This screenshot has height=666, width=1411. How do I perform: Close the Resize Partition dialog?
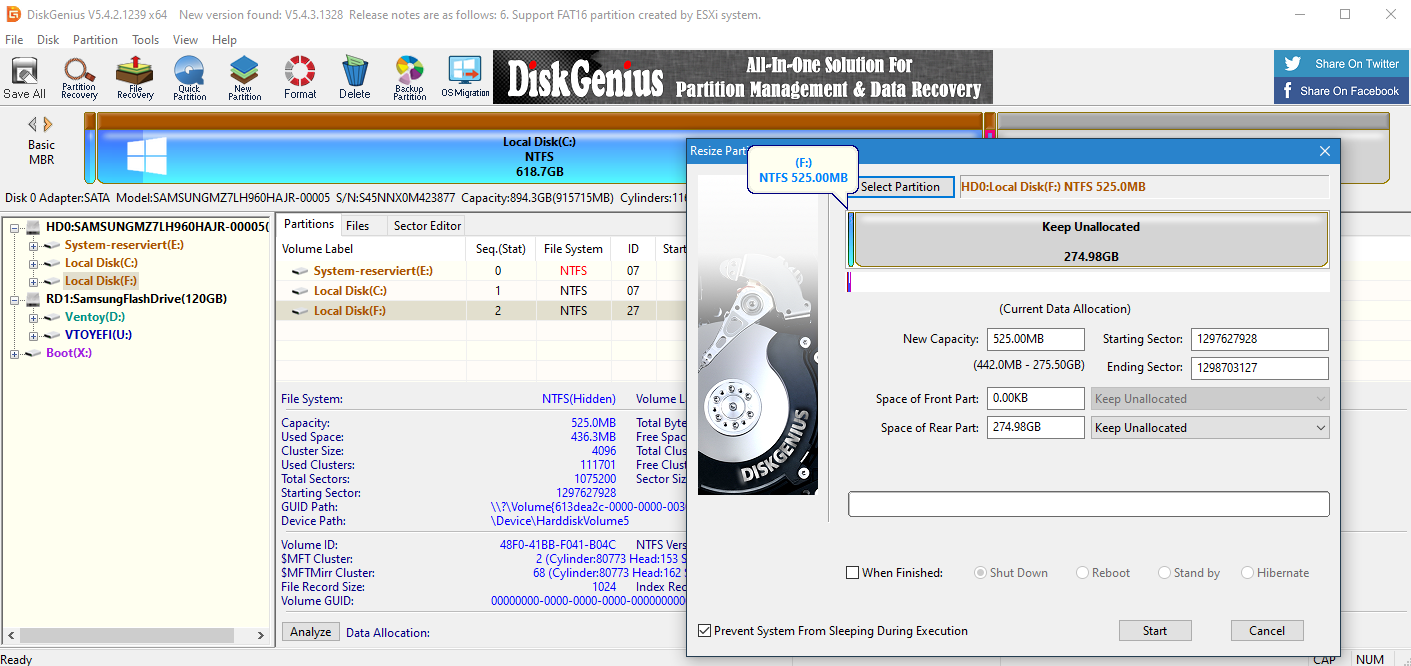click(1325, 151)
